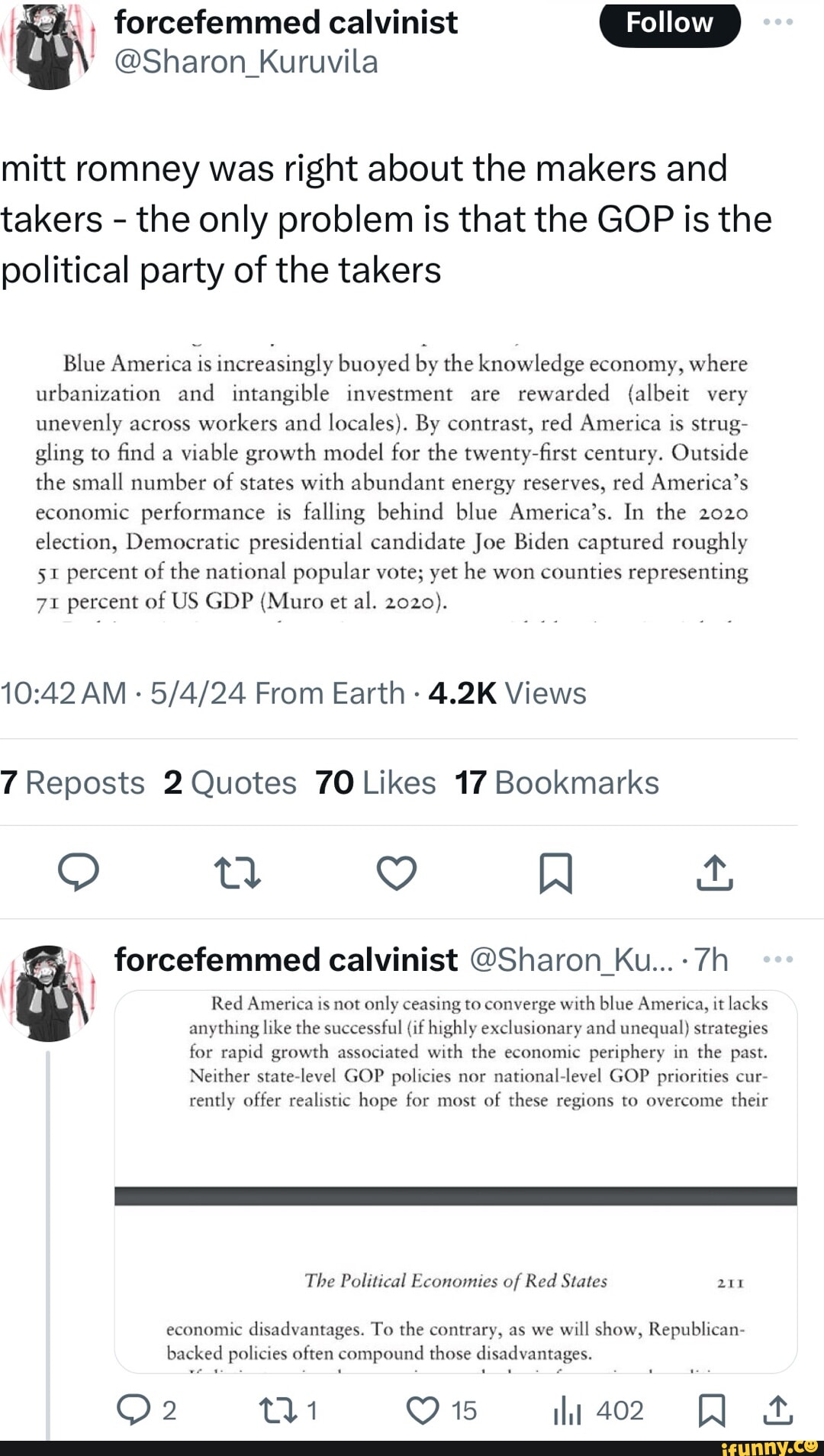Screen dimensions: 824x1456
Task: Open the 7 Reposts list
Action: coord(72,783)
